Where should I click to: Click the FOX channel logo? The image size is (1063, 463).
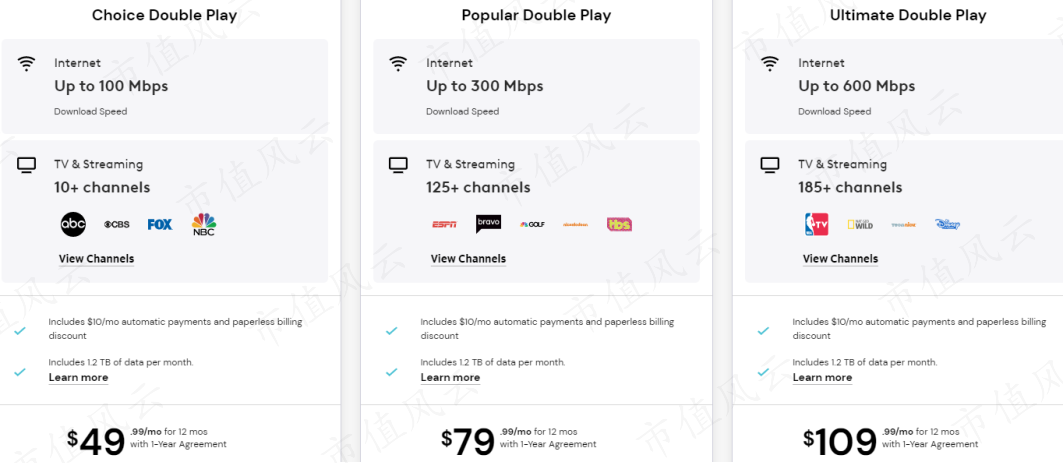pyautogui.click(x=160, y=224)
